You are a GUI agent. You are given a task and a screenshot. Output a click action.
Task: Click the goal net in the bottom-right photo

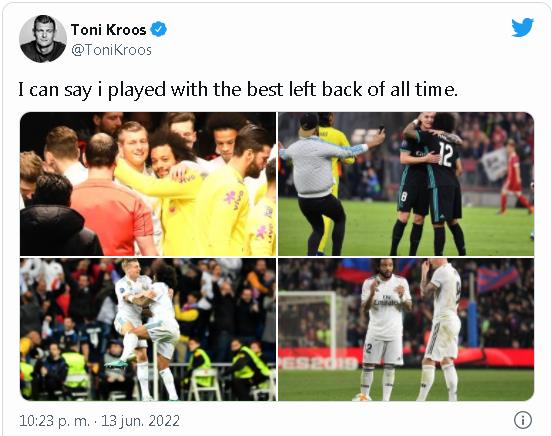coord(308,322)
